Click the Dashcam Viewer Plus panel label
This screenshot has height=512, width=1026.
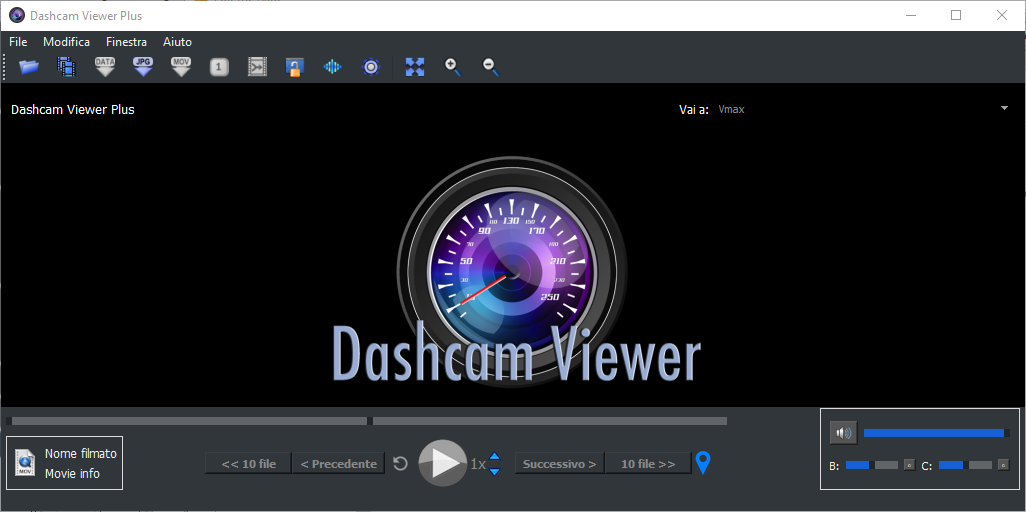73,109
